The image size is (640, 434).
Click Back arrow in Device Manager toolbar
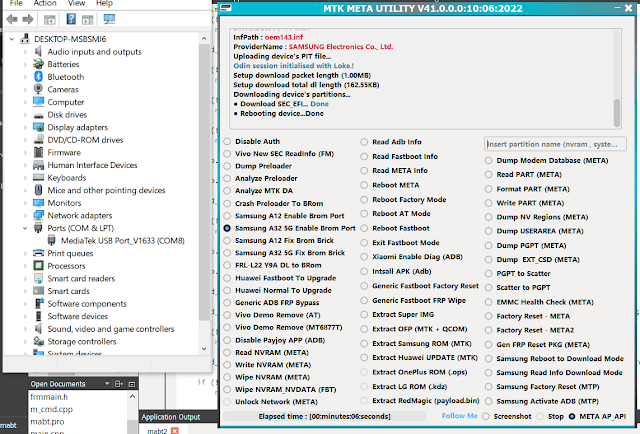[x=12, y=19]
